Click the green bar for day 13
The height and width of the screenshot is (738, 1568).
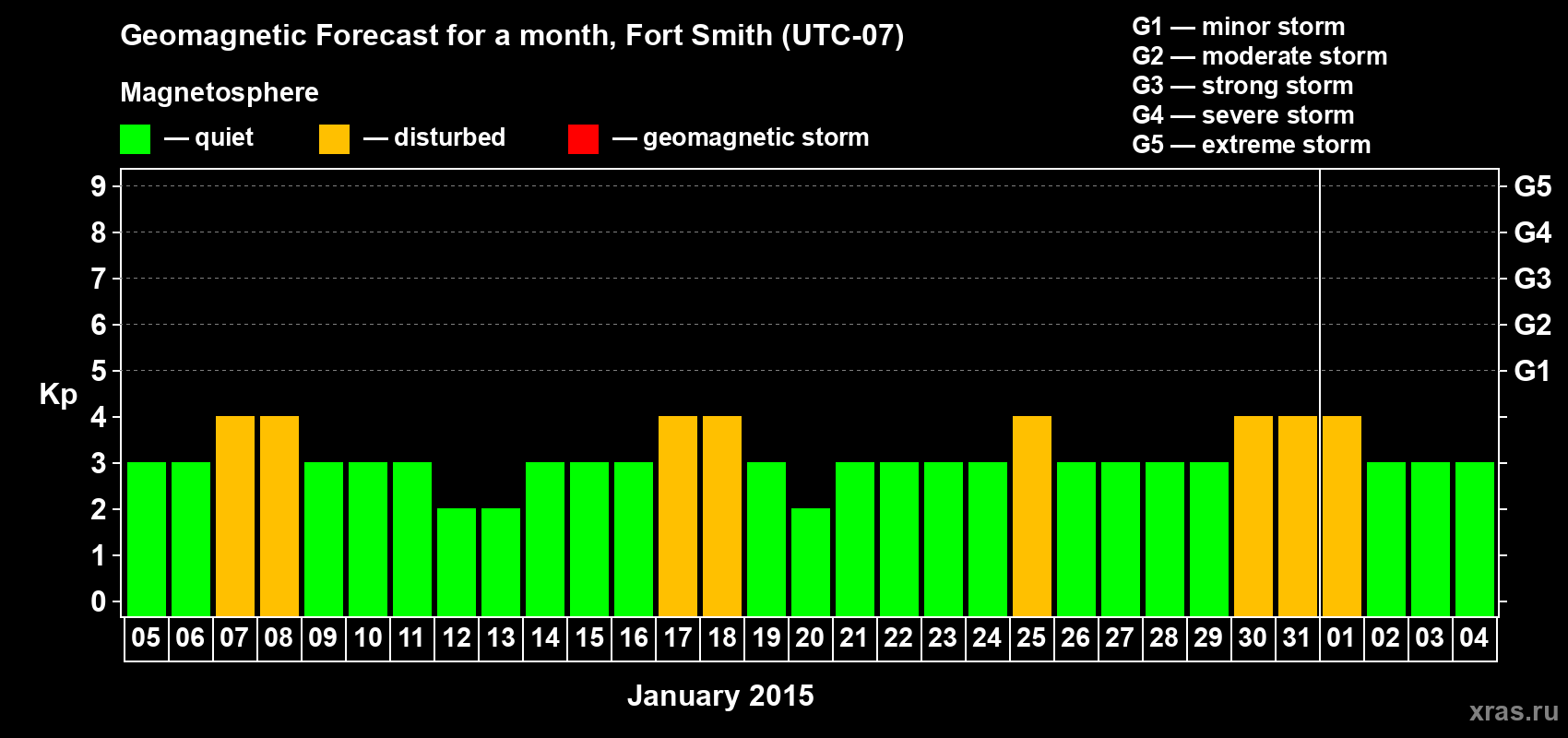501,563
